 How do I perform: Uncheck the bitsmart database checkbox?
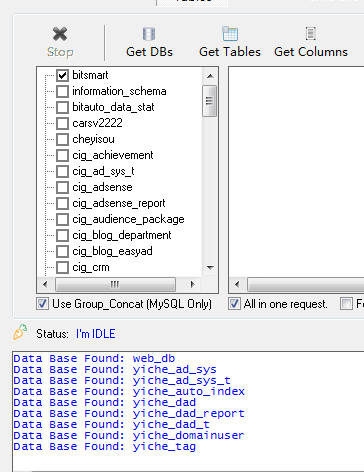(62, 75)
